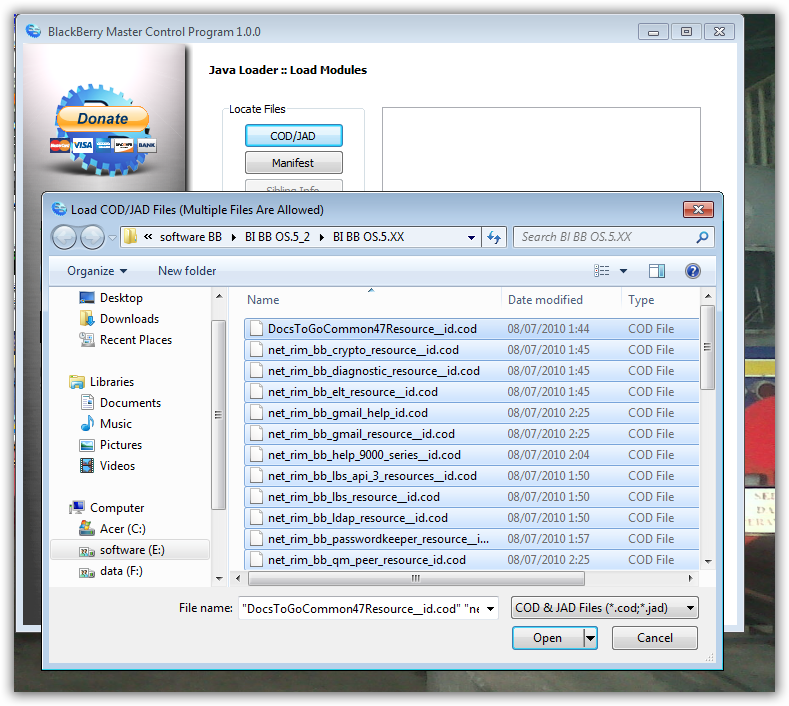
Task: Sort files by Type column header
Action: tap(660, 300)
